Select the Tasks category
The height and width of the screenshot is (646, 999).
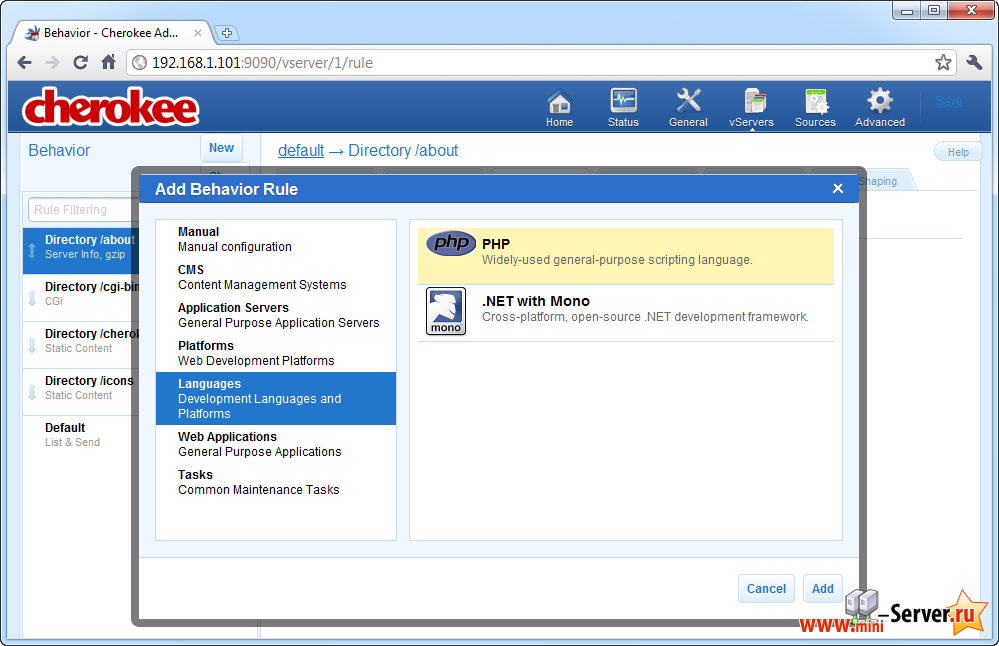tap(276, 482)
